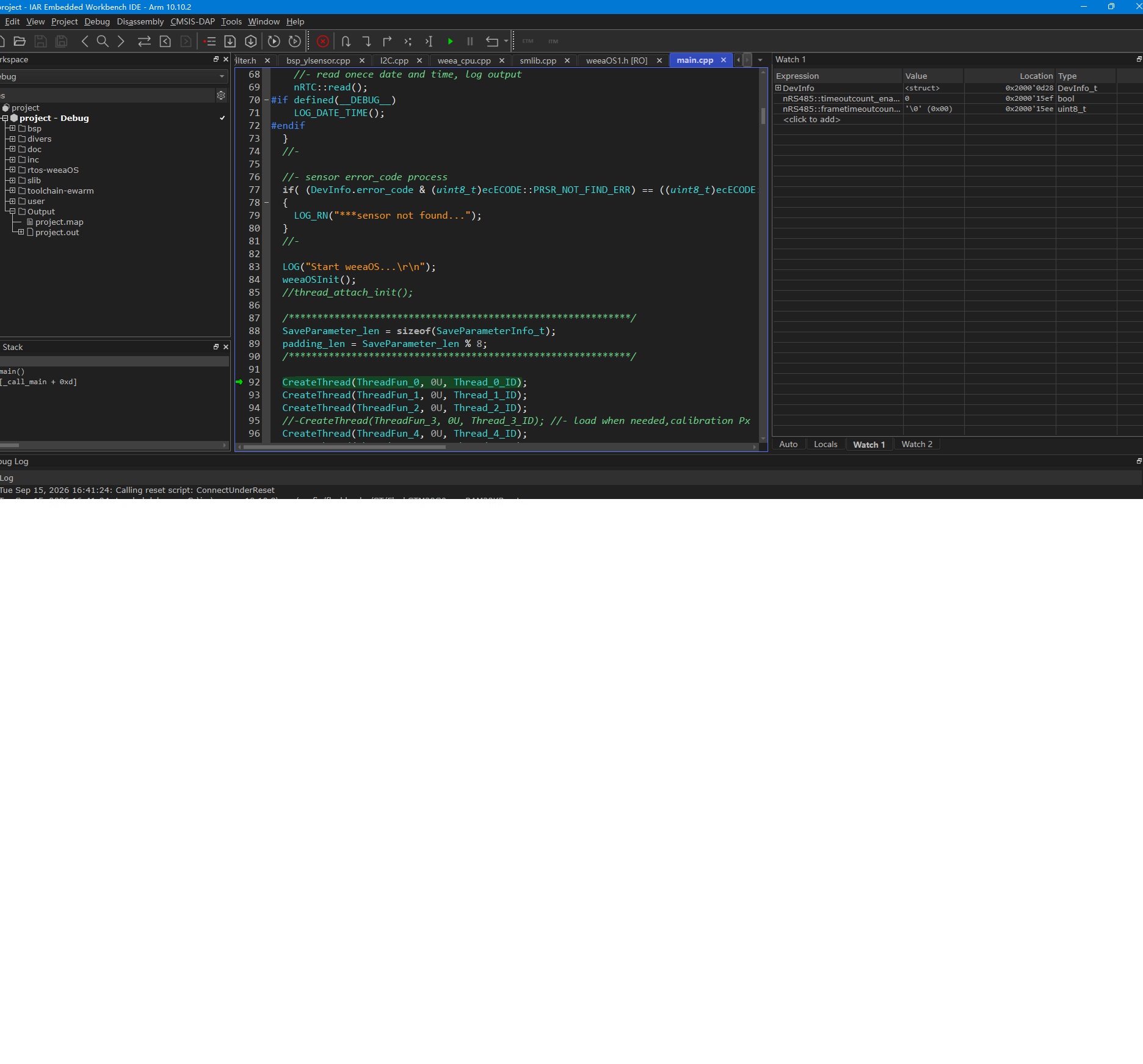The image size is (1143, 1064).
Task: Expand the bsp folder node
Action: tap(12, 128)
